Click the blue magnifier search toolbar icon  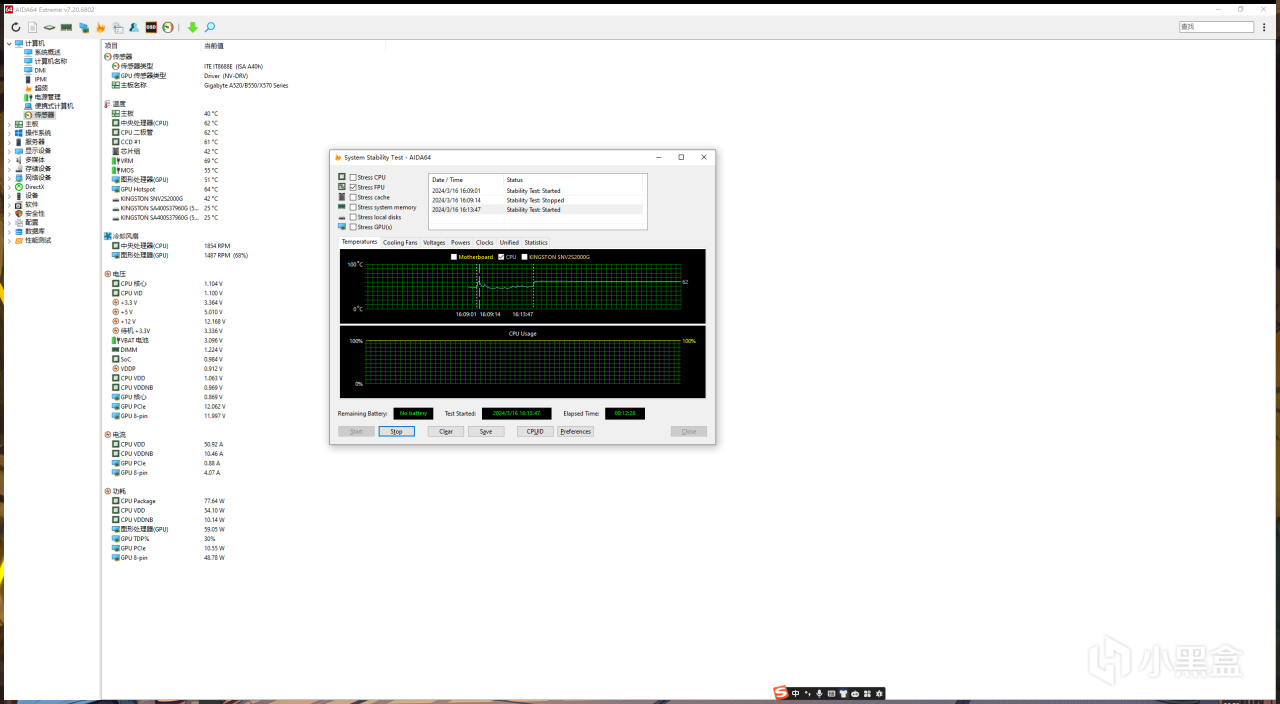point(210,27)
